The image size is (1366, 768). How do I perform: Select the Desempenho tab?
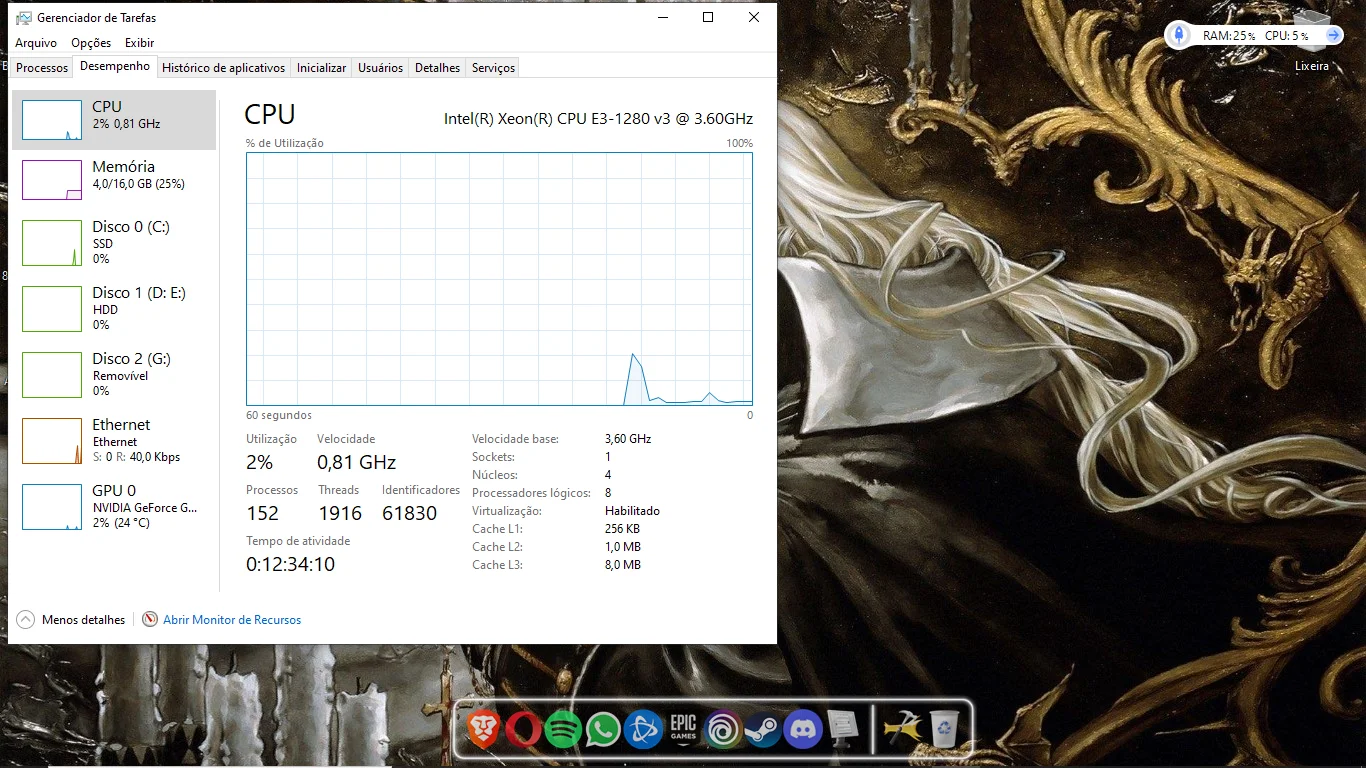pos(115,66)
